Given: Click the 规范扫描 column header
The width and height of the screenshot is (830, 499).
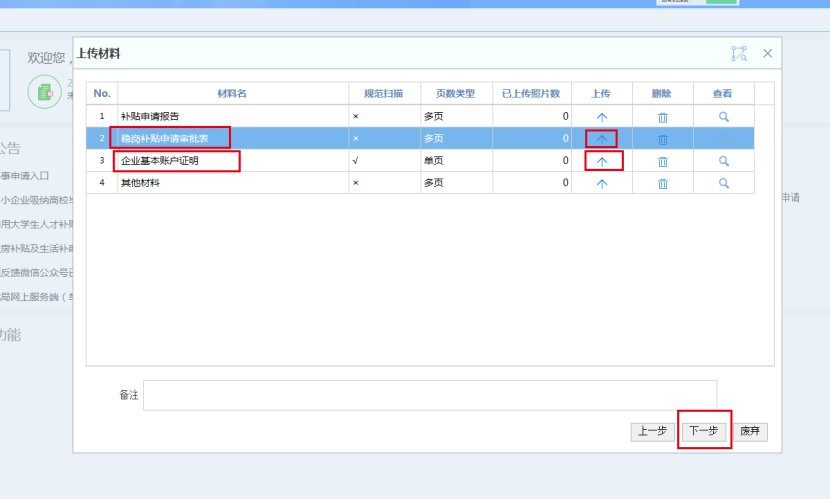Looking at the screenshot, I should click(384, 94).
